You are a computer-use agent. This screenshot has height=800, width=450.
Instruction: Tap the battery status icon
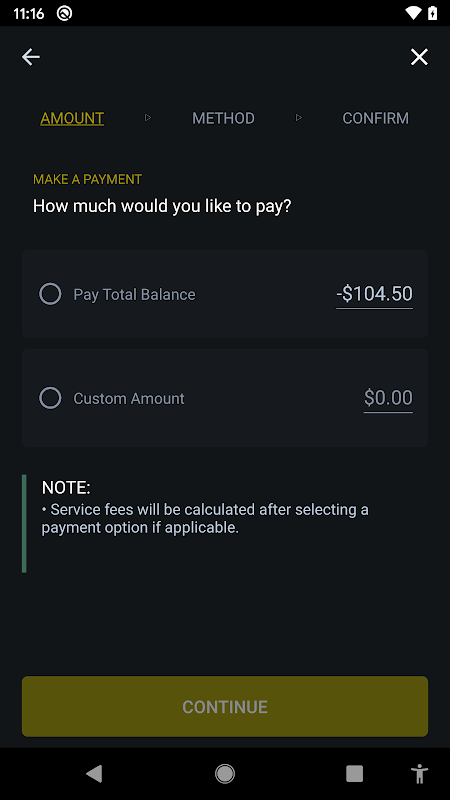(x=432, y=13)
